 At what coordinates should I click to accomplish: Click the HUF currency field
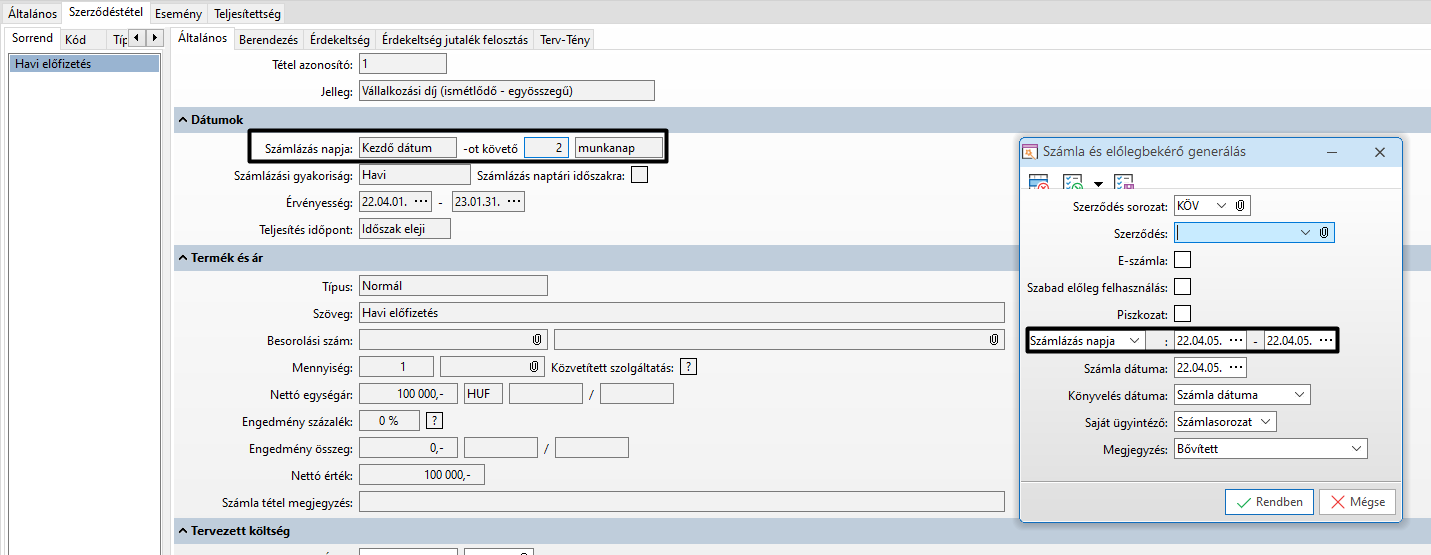pyautogui.click(x=484, y=394)
